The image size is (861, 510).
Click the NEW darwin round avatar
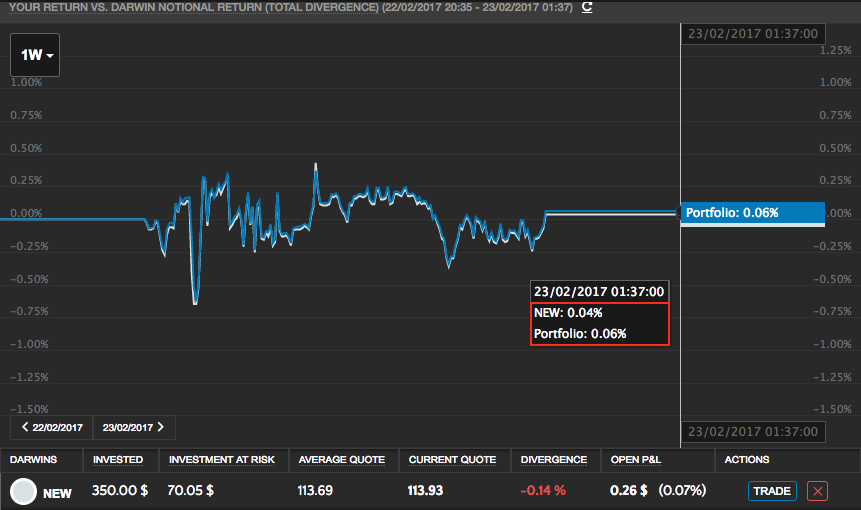tap(24, 491)
